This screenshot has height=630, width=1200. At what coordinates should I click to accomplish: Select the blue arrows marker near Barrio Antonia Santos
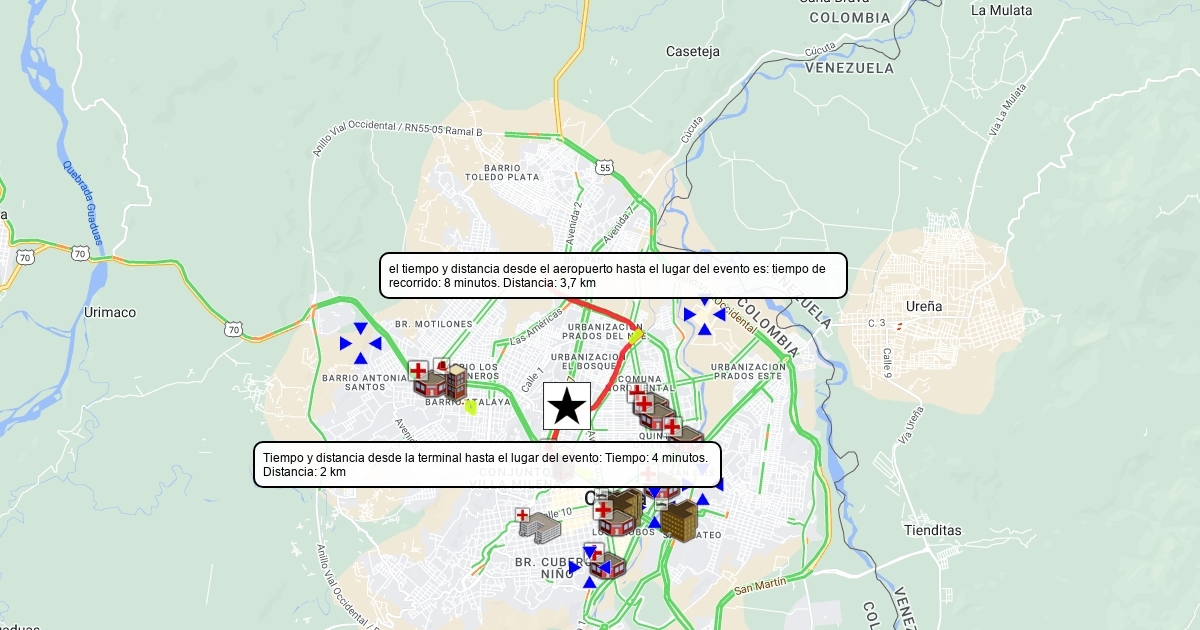[360, 343]
